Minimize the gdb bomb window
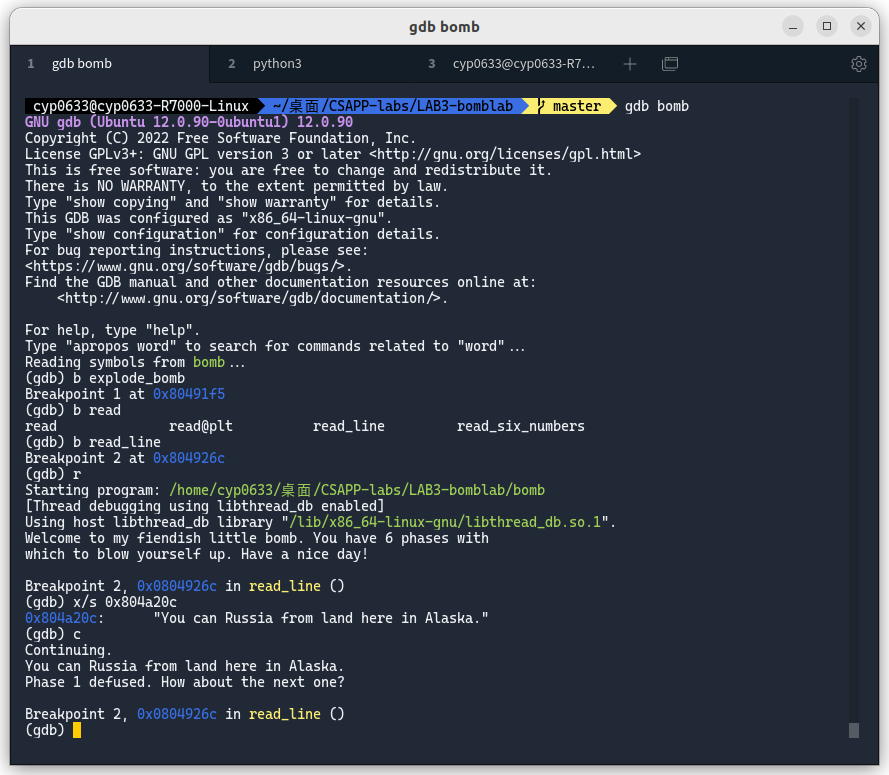The width and height of the screenshot is (889, 775). [x=793, y=27]
